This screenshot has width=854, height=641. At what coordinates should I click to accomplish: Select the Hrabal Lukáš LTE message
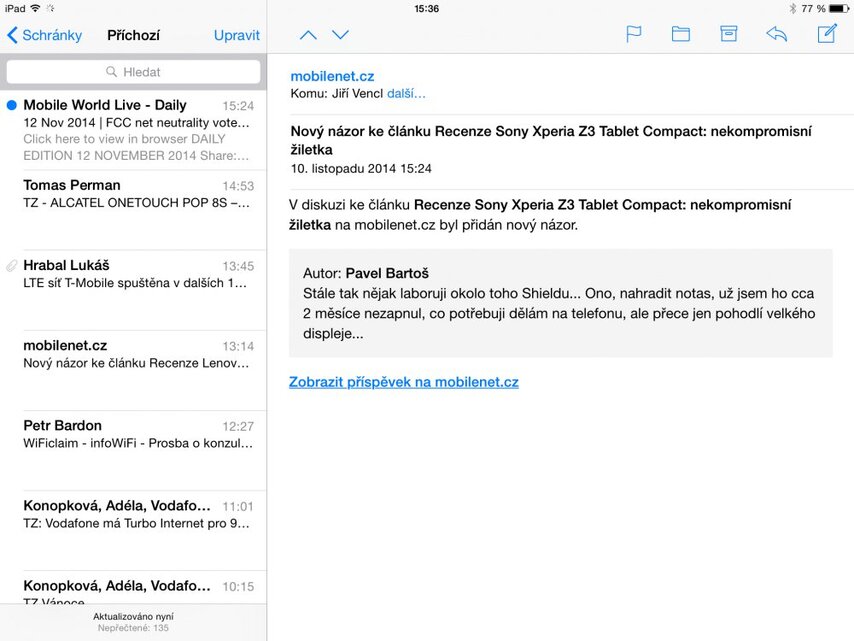click(130, 275)
